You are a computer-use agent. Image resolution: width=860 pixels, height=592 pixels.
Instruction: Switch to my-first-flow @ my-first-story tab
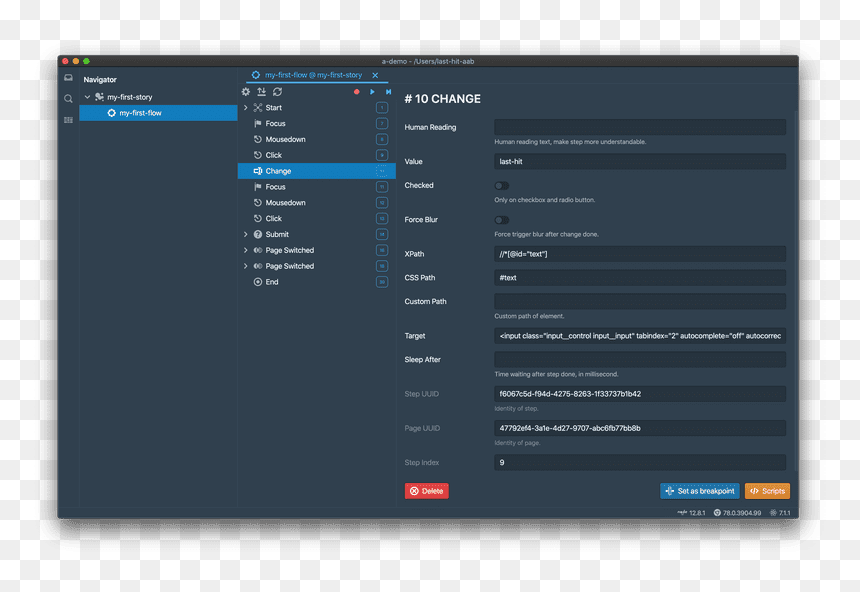pyautogui.click(x=313, y=75)
